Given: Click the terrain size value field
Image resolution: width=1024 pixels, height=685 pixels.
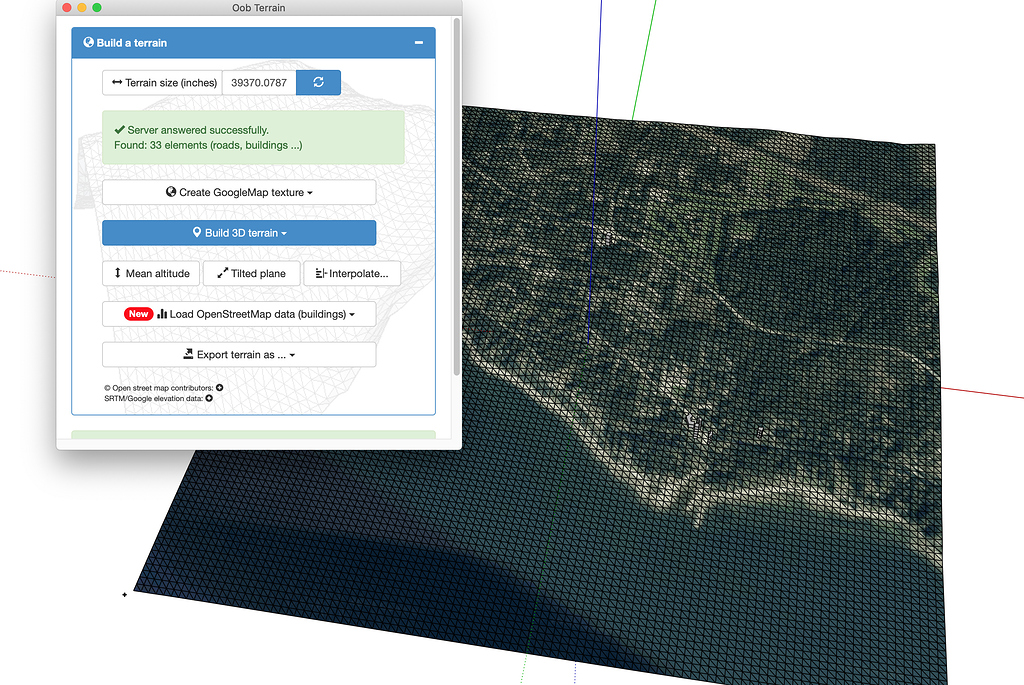Looking at the screenshot, I should pos(258,82).
